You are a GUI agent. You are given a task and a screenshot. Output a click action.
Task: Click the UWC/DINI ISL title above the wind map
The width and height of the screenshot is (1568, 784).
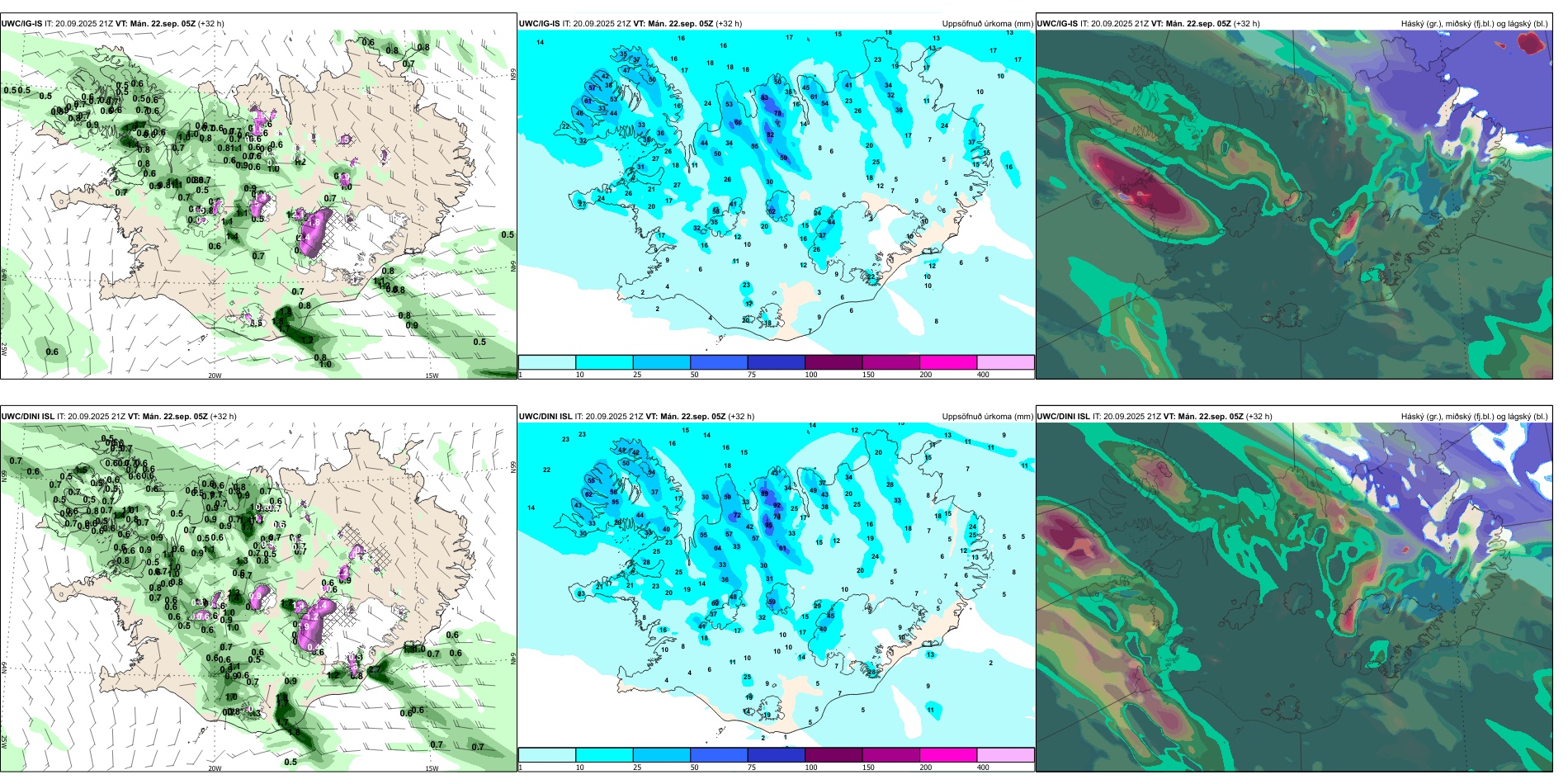(x=119, y=417)
